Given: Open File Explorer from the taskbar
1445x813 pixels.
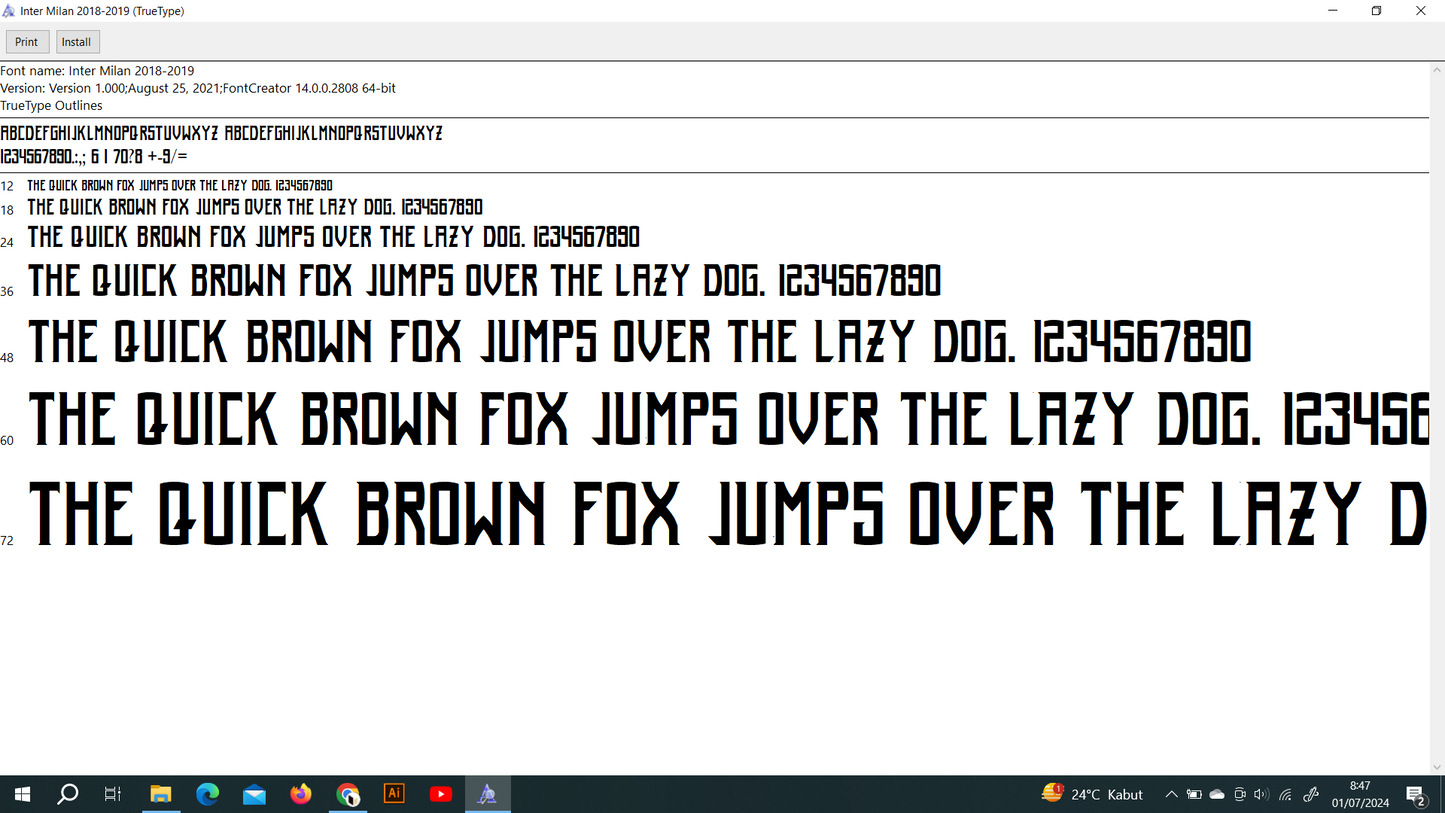Looking at the screenshot, I should click(x=161, y=794).
